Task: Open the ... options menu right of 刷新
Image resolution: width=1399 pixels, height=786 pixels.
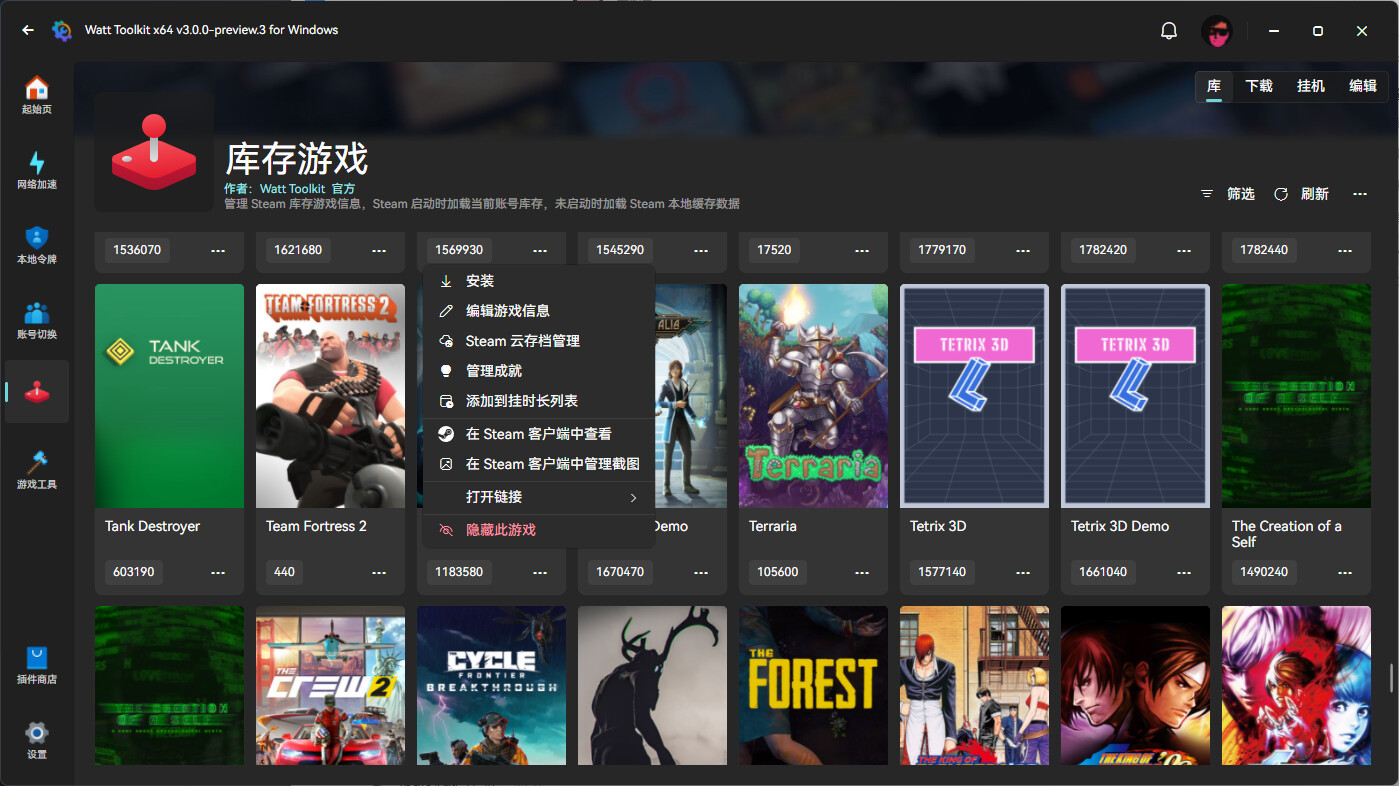Action: (1359, 194)
